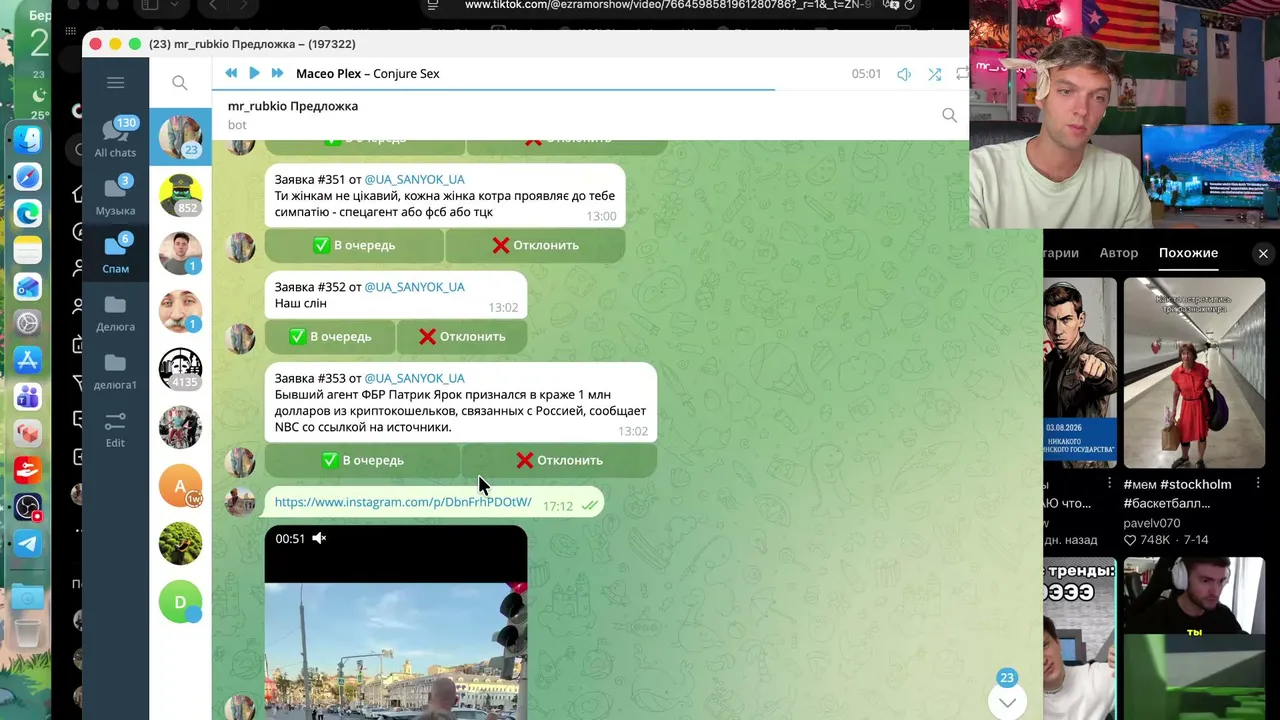Unmute the 00:51 video in the chat
1280x720 pixels.
click(319, 539)
